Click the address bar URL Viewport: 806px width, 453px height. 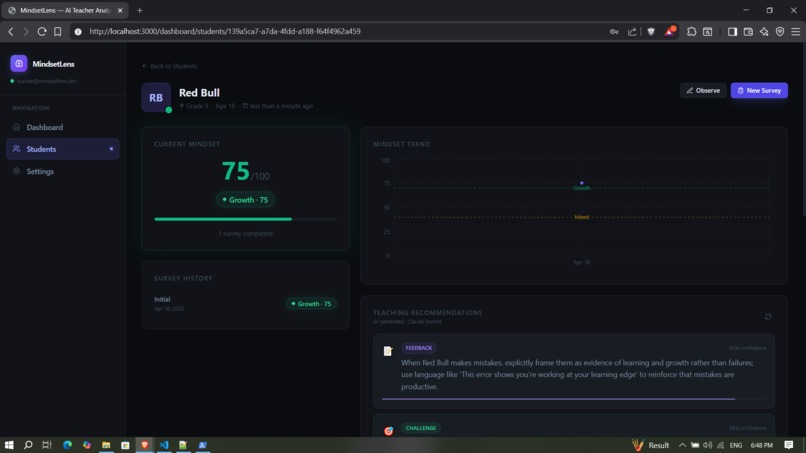coord(225,31)
